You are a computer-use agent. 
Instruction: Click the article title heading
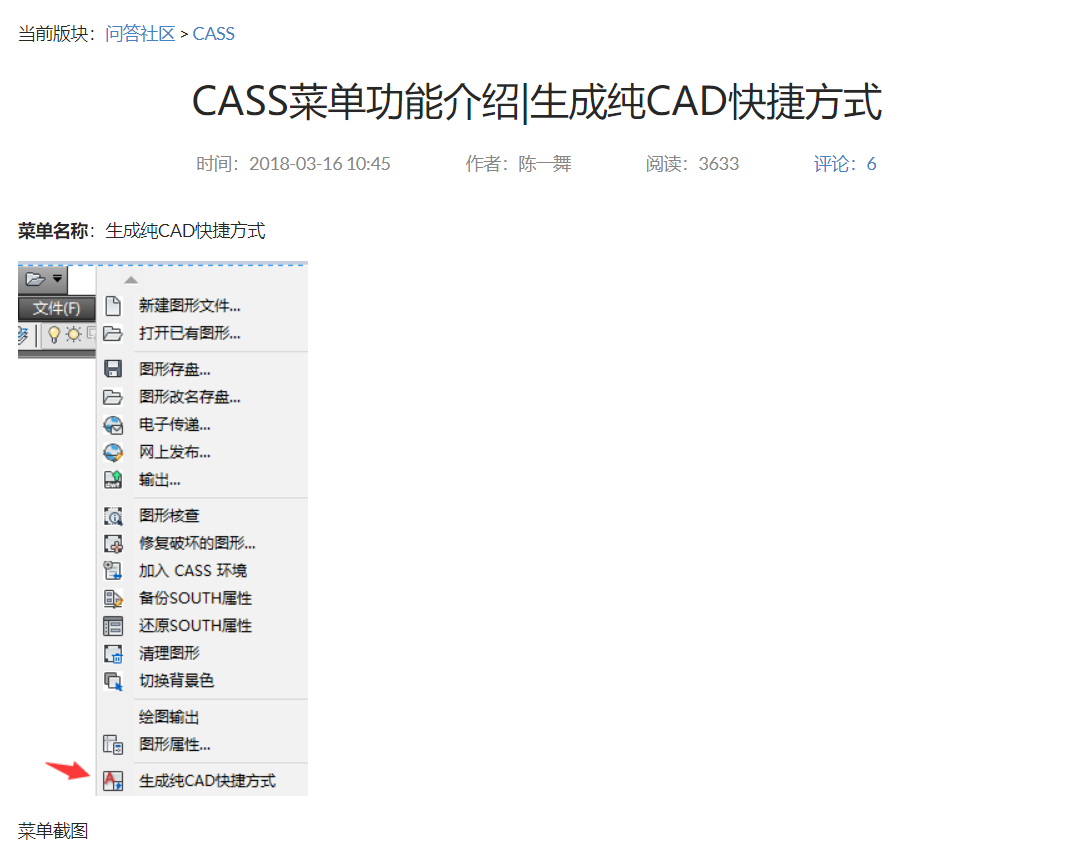tap(537, 102)
